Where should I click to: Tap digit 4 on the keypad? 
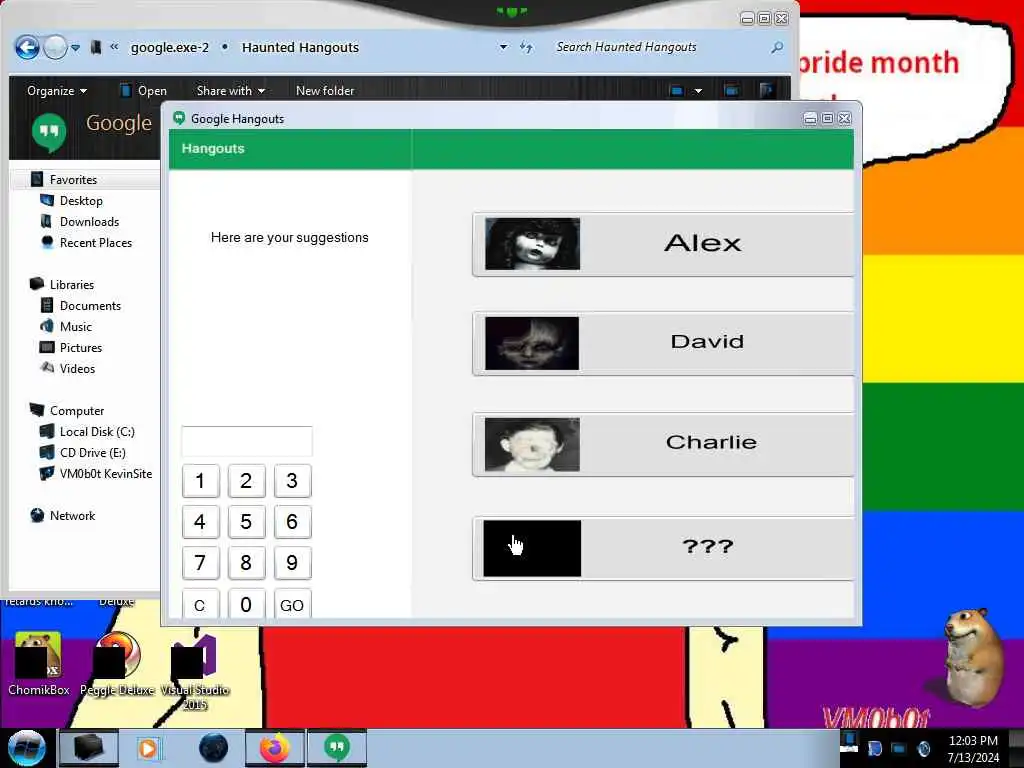point(200,522)
